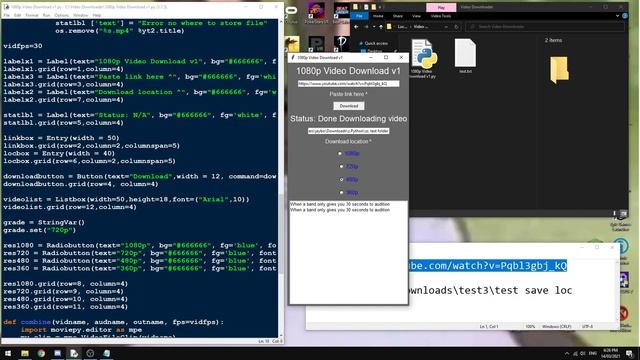The image size is (640, 360).
Task: Open the Notepad icon on the taskbar
Action: click(x=107, y=353)
